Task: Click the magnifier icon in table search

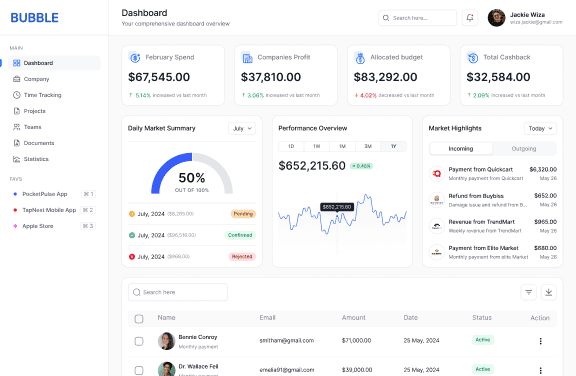Action: (x=137, y=292)
